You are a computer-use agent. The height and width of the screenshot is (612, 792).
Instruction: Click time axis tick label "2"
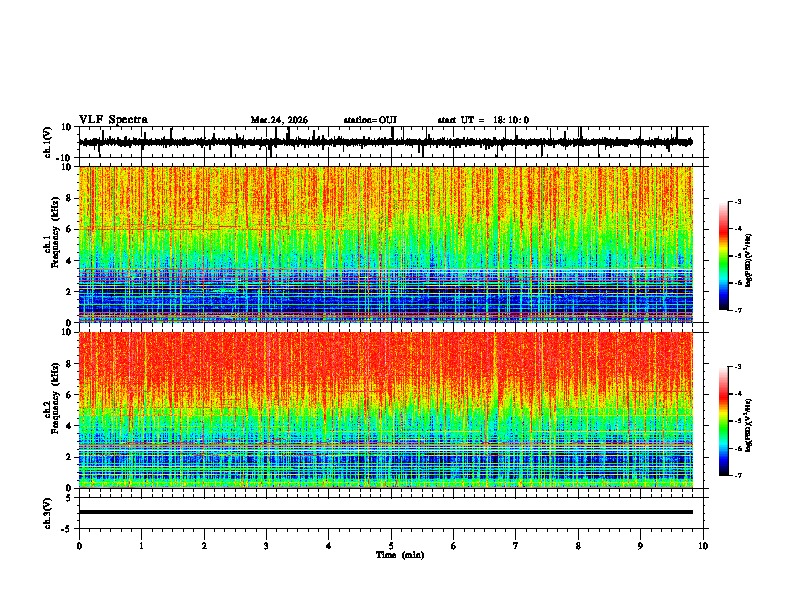coord(204,546)
